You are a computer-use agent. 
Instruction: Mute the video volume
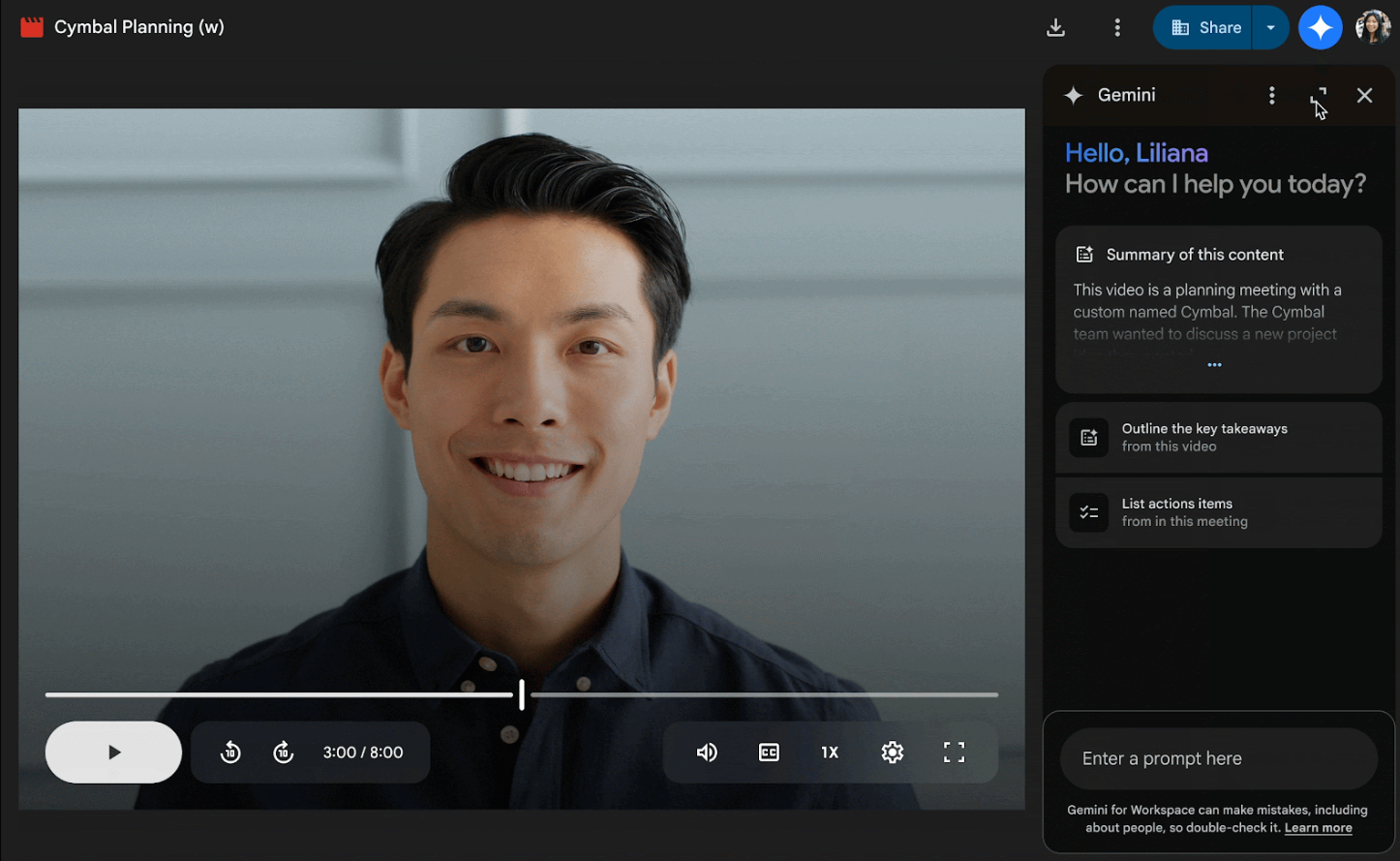[707, 752]
